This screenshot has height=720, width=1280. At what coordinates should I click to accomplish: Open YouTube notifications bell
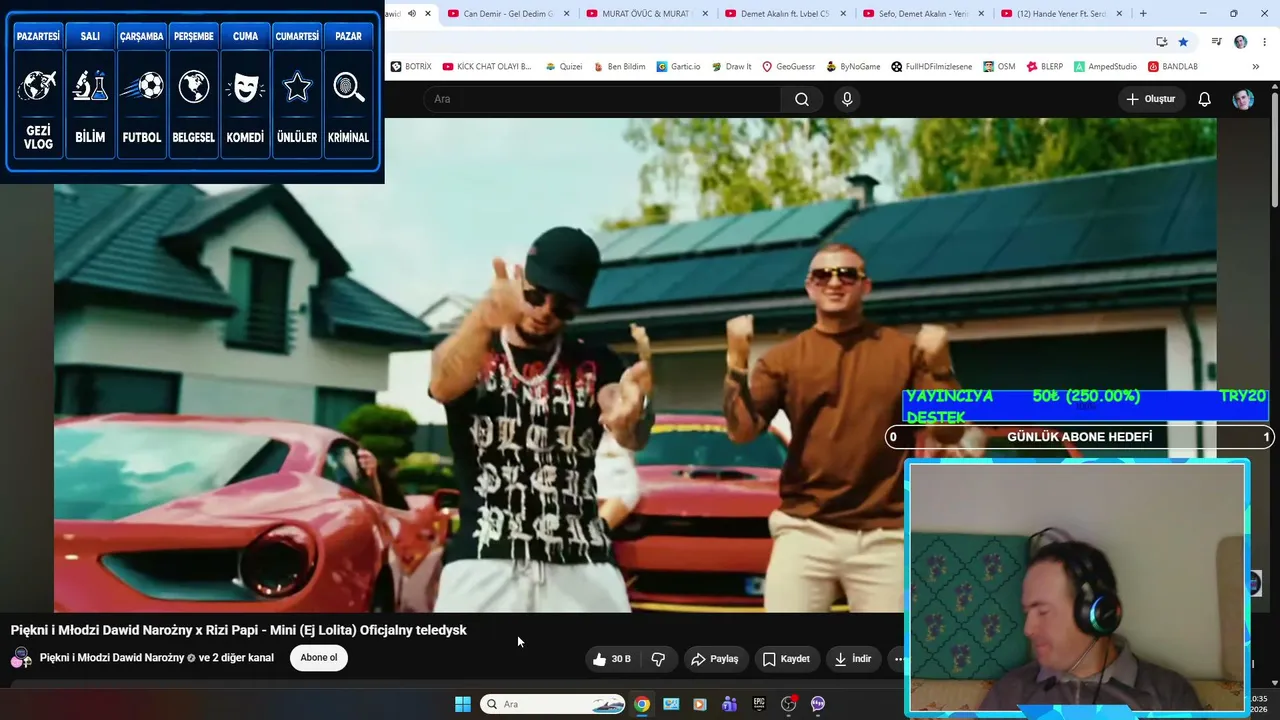point(1205,99)
